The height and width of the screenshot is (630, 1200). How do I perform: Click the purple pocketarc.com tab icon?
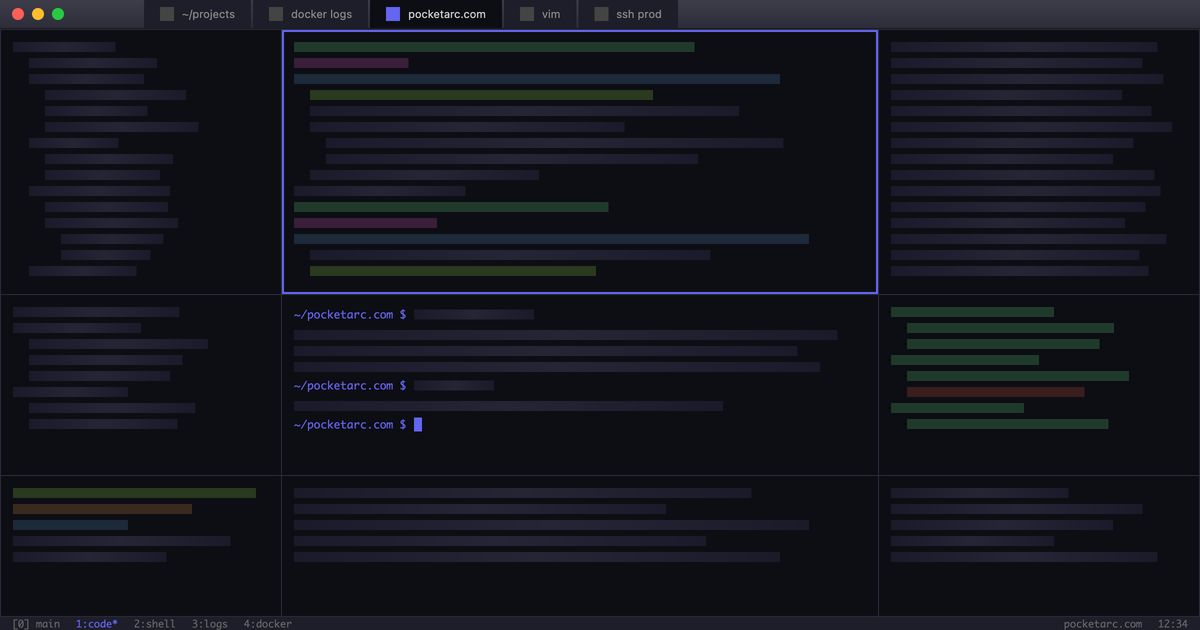[393, 14]
